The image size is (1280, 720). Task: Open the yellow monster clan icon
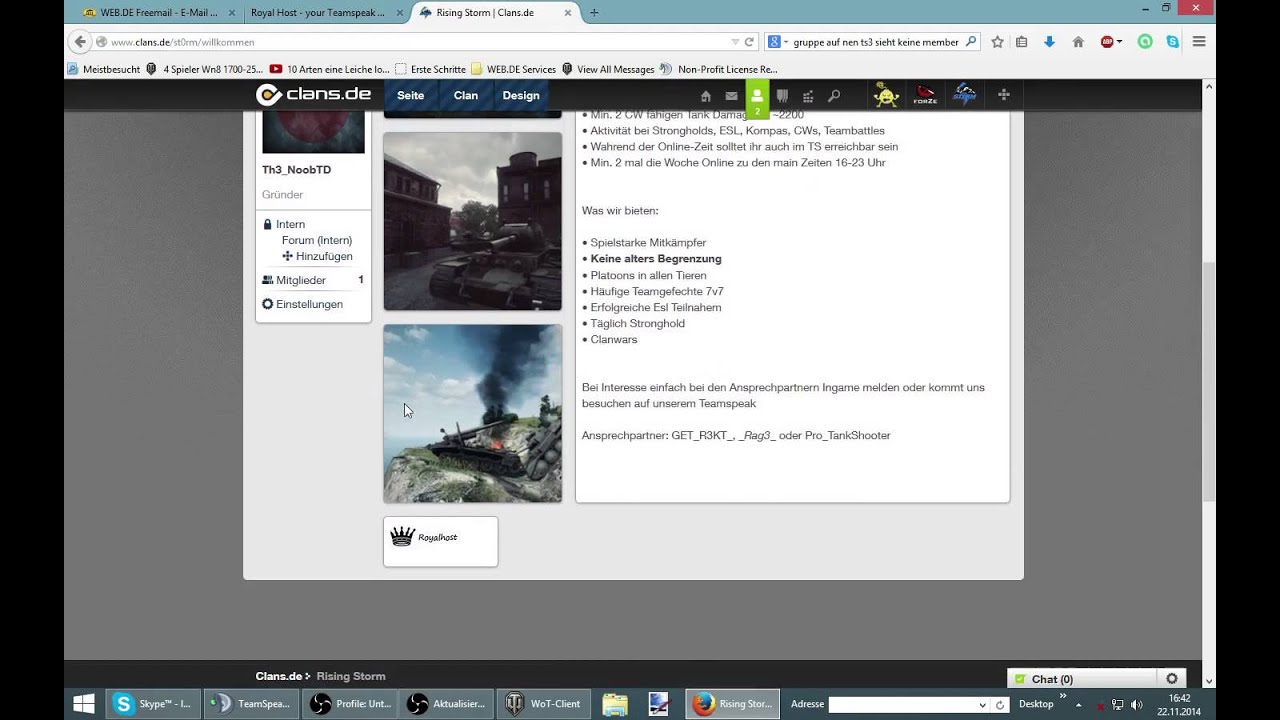886,95
